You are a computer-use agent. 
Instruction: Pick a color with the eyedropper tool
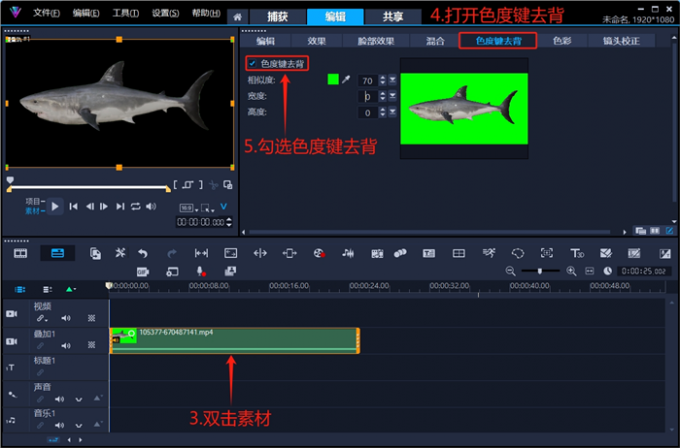click(x=346, y=80)
